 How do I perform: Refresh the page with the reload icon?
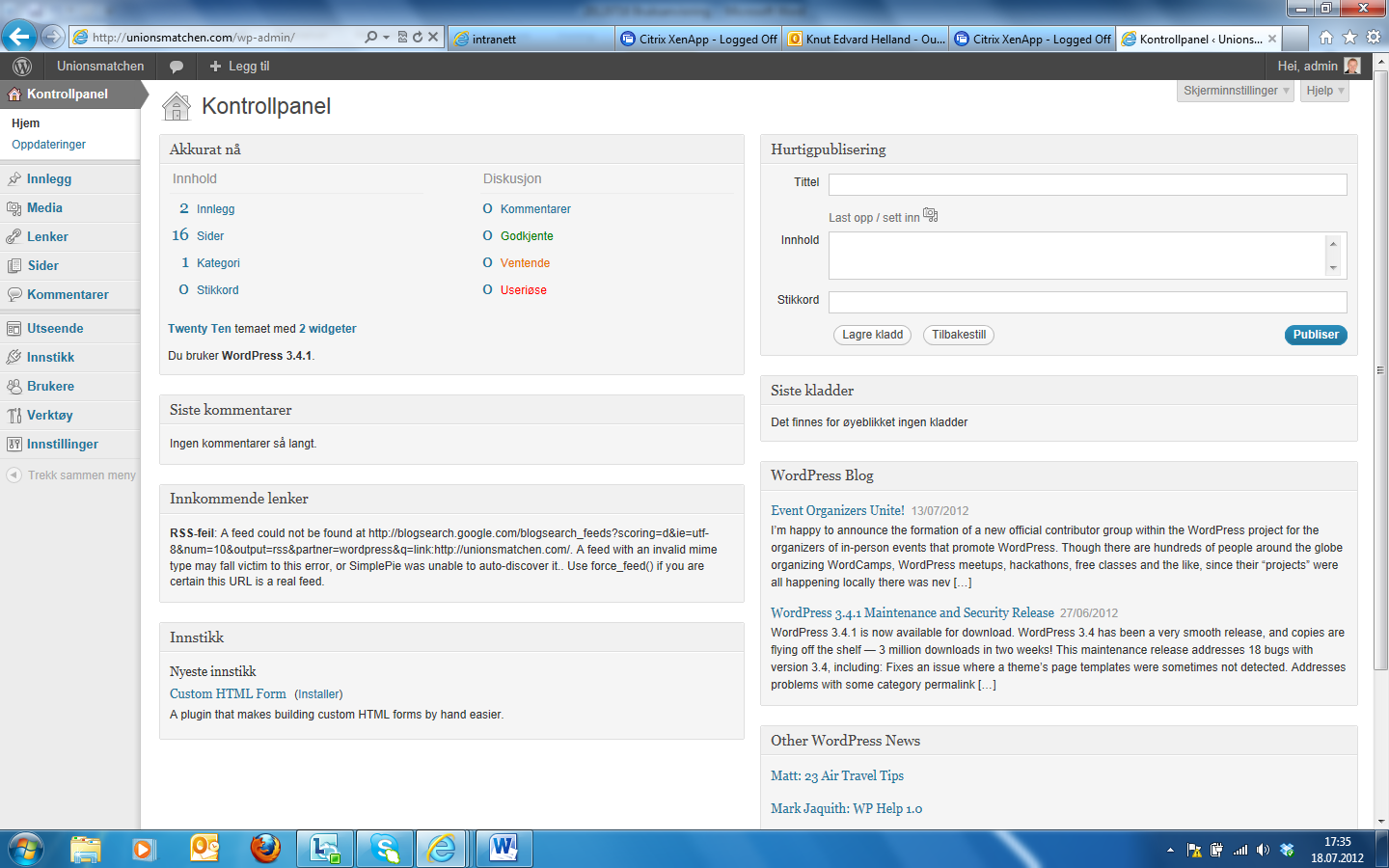418,37
